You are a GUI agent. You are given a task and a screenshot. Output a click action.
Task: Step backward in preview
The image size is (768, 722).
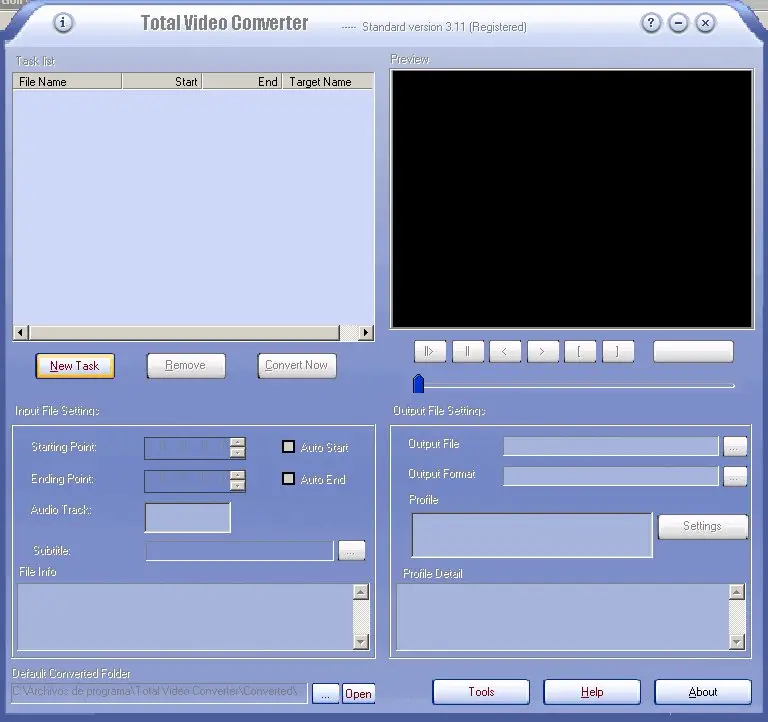(x=504, y=351)
